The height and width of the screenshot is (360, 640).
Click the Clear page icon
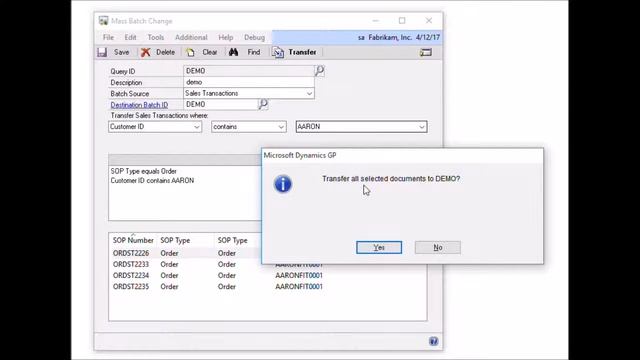[190, 52]
